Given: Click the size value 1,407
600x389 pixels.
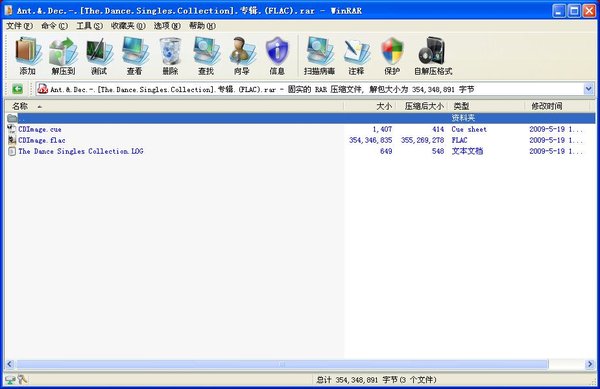Looking at the screenshot, I should tap(382, 129).
